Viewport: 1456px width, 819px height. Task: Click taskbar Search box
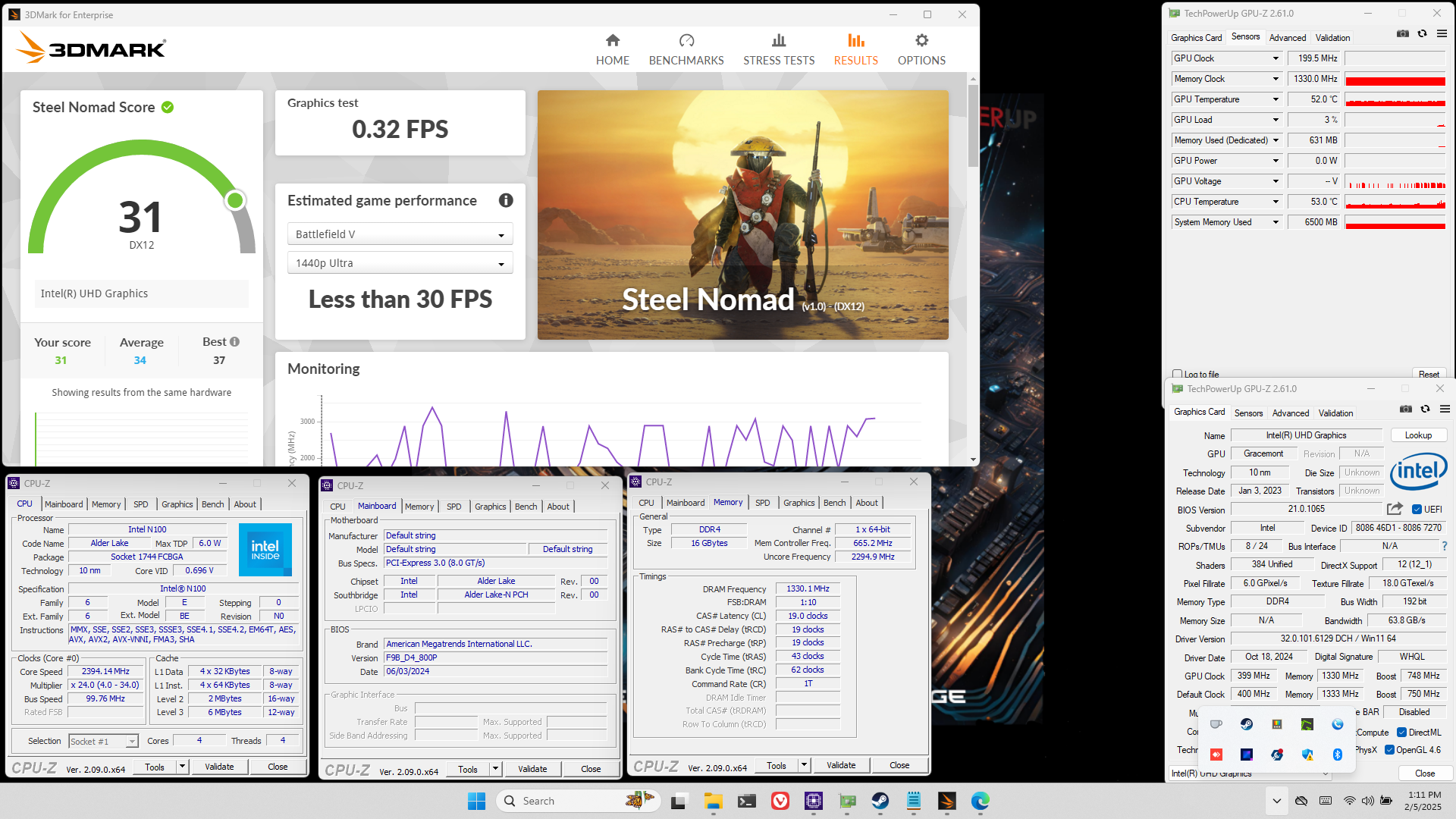tap(578, 801)
